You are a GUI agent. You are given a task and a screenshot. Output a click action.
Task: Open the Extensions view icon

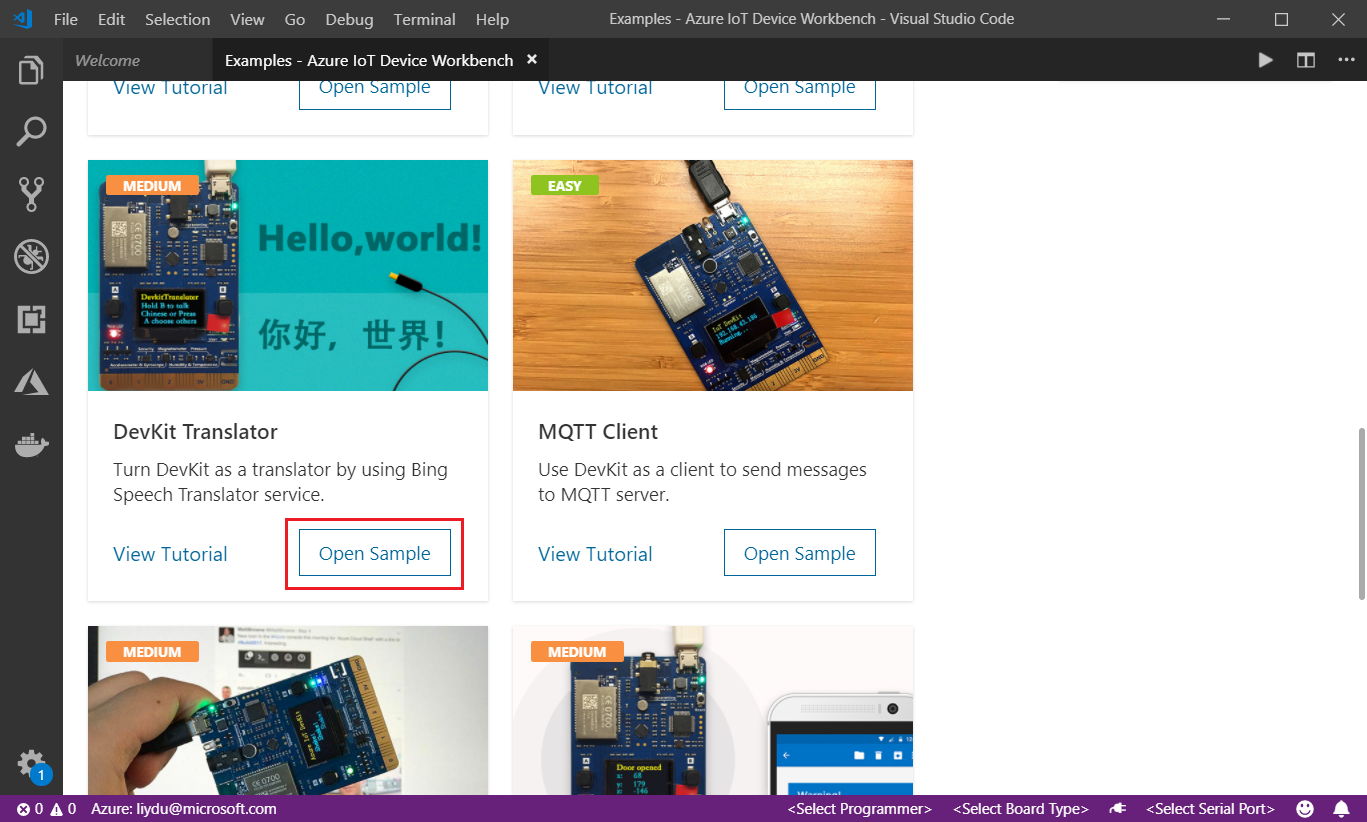point(31,320)
